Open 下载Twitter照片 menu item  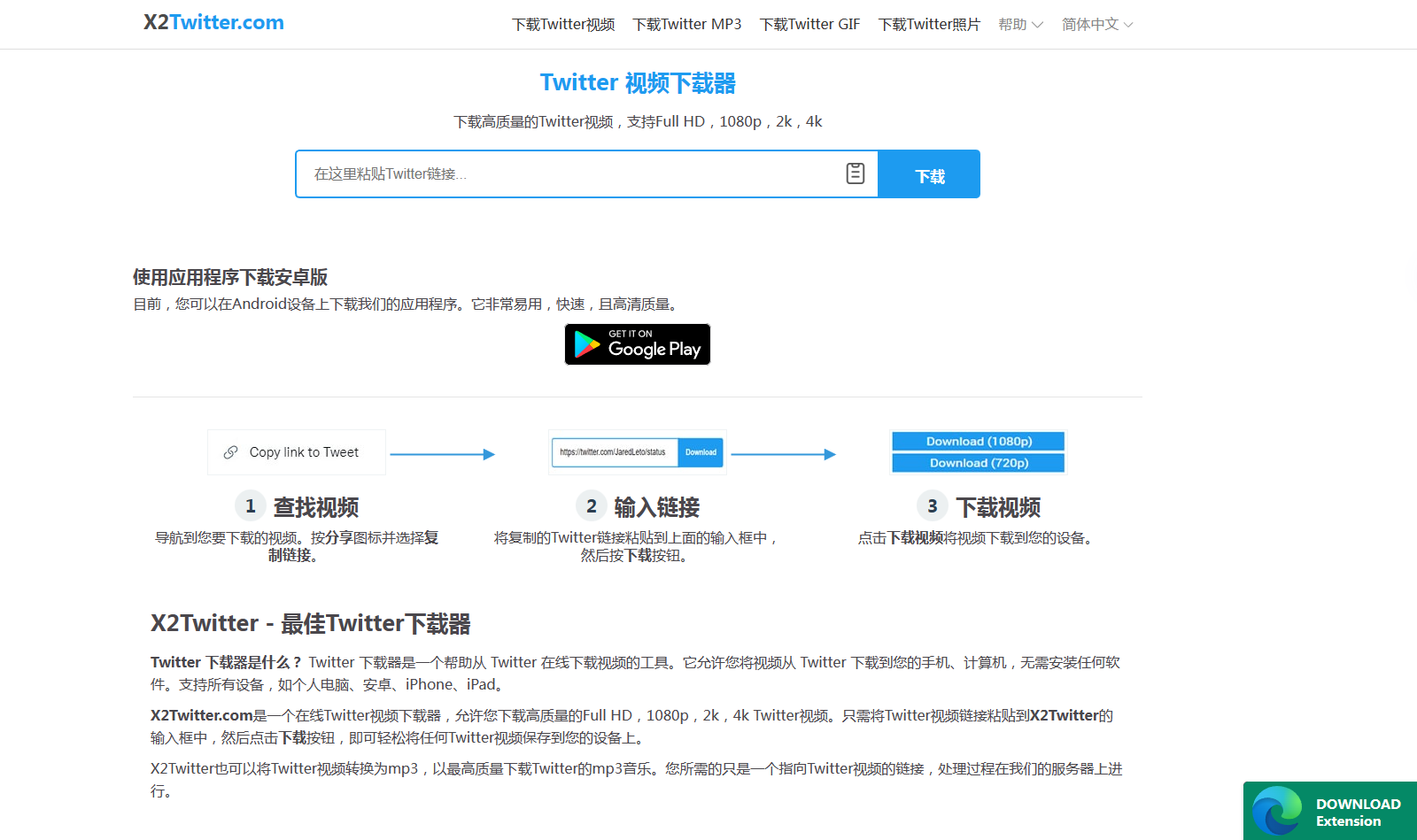[929, 25]
